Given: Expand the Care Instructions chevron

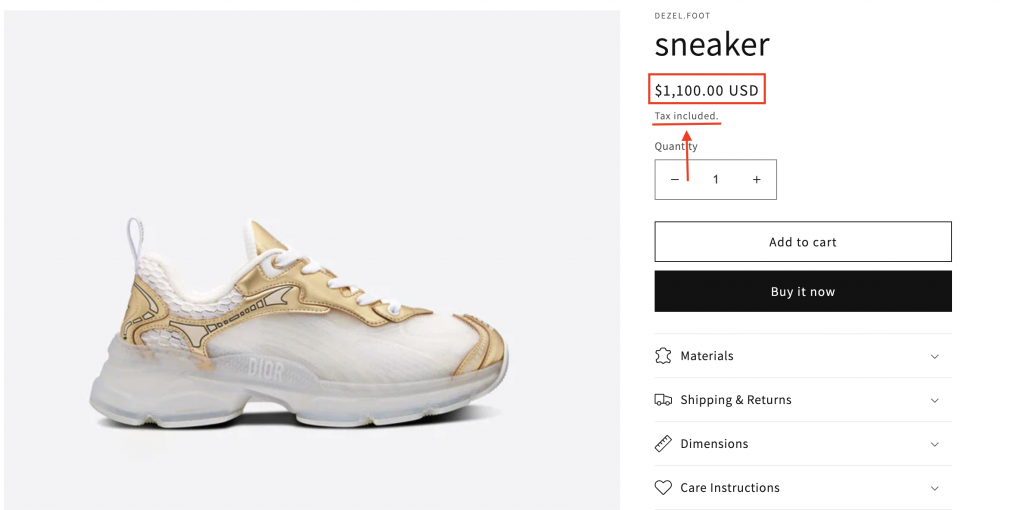Looking at the screenshot, I should (935, 488).
